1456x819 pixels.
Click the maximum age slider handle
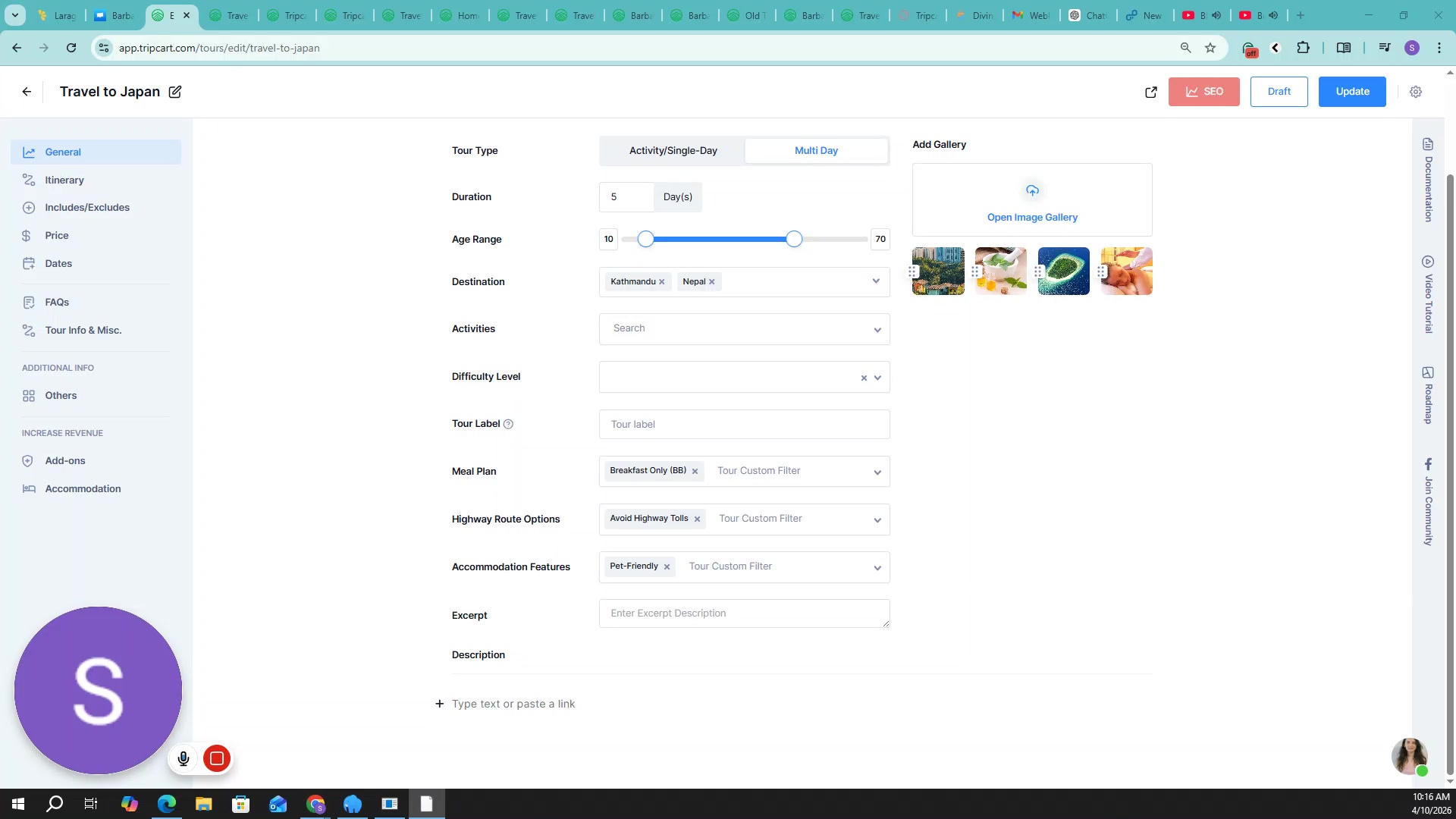[793, 240]
